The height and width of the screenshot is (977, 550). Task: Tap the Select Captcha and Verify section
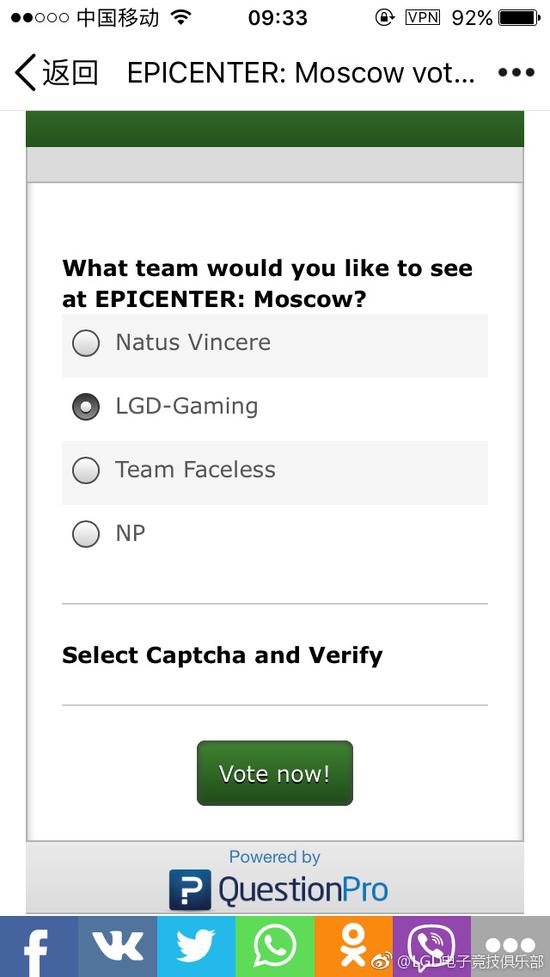click(x=222, y=655)
